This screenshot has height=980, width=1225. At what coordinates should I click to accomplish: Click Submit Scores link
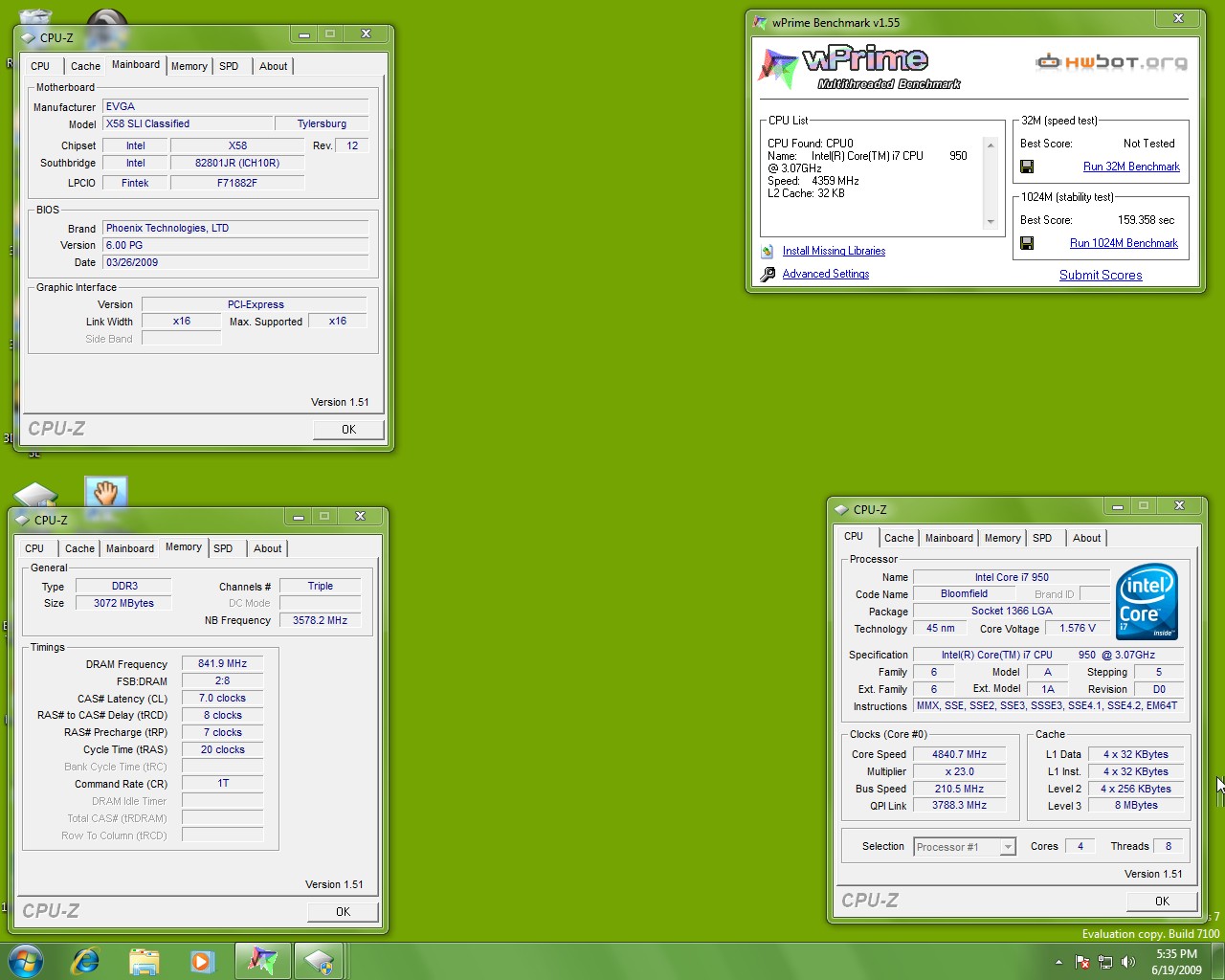coord(1101,275)
